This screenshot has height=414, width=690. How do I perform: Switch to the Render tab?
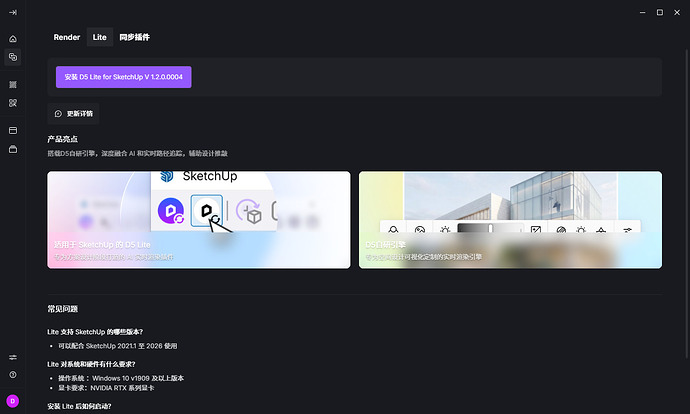pos(67,37)
